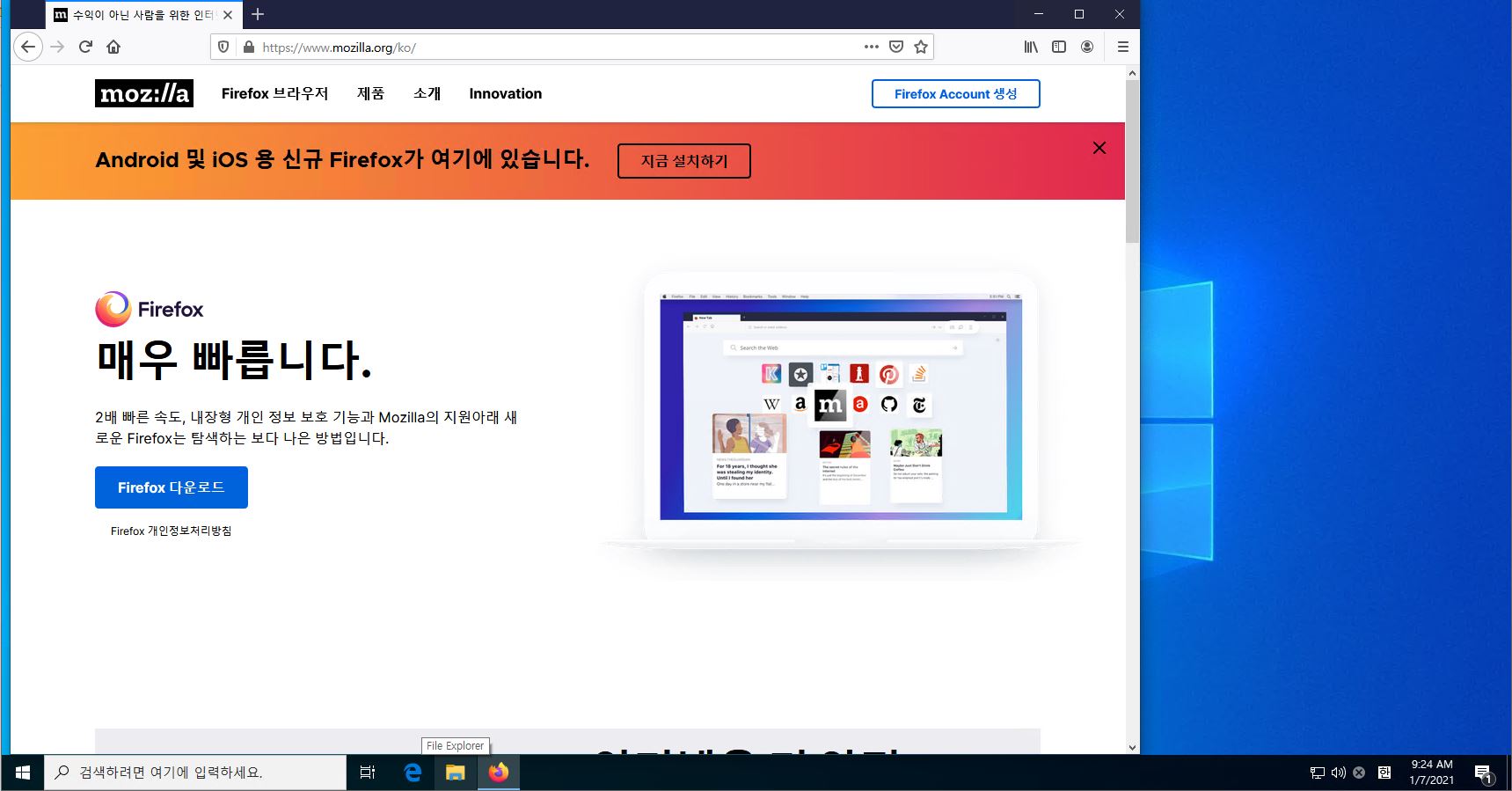Viewport: 1512px width, 791px height.
Task: Open Firefox 개인정보처리방침 link
Action: [172, 531]
